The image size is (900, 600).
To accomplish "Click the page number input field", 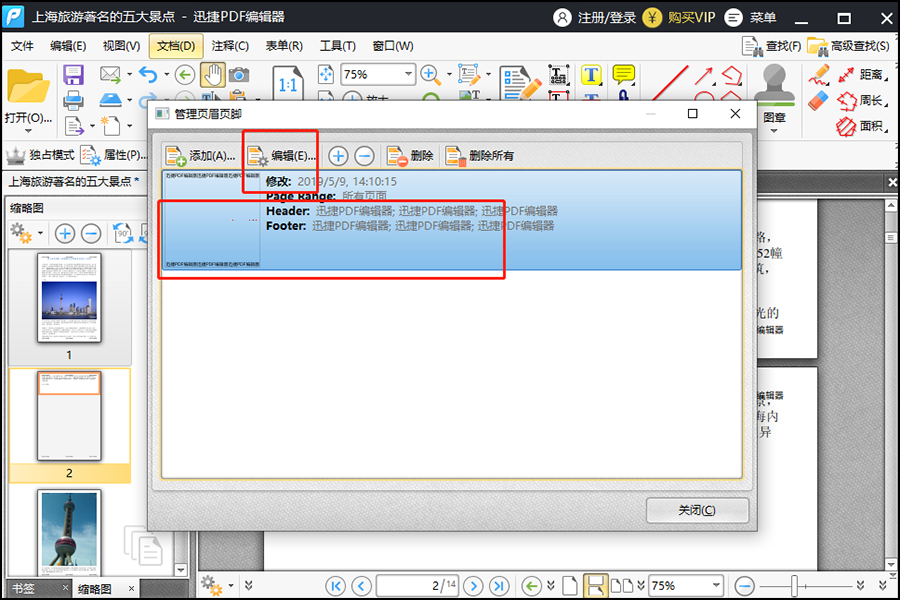I will tap(417, 586).
